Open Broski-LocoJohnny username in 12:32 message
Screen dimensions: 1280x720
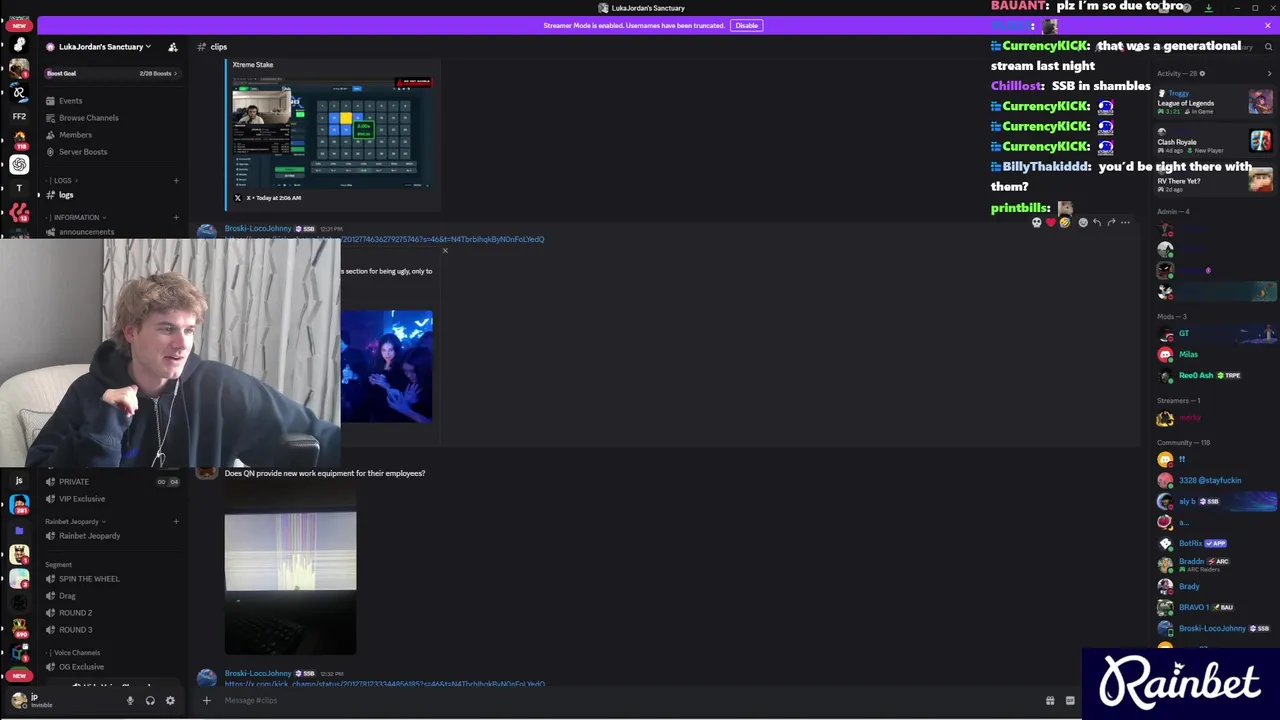[x=258, y=674]
